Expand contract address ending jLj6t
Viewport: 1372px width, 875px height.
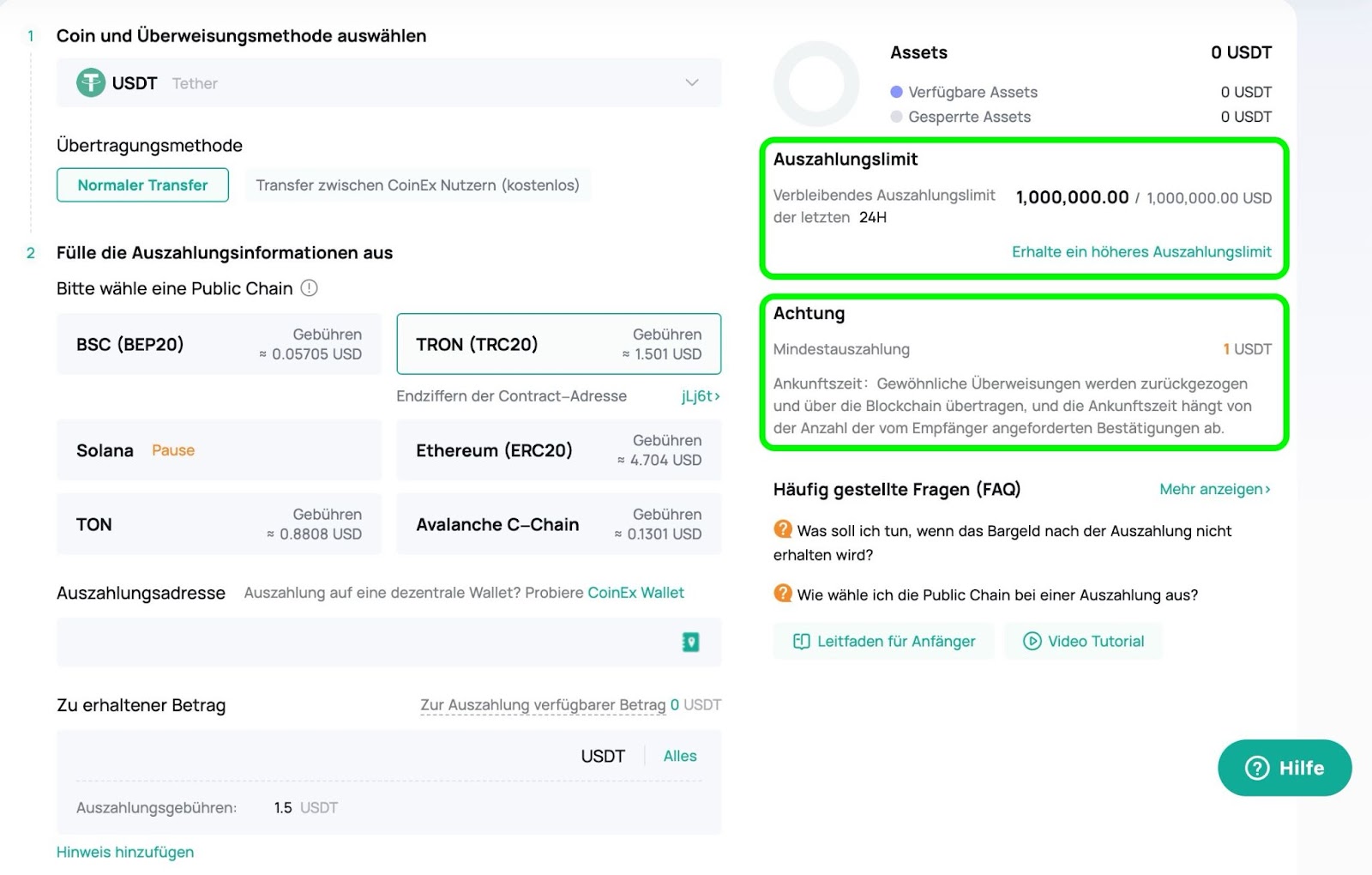[700, 396]
